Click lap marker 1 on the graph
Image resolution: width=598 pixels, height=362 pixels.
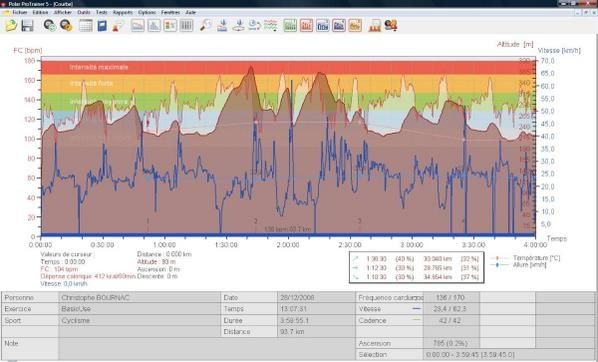[148, 221]
